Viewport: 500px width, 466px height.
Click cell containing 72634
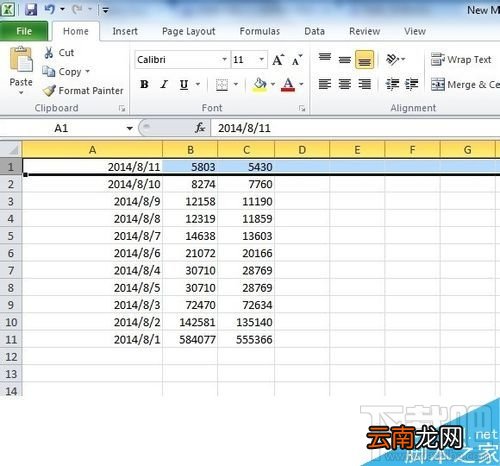[x=246, y=305]
